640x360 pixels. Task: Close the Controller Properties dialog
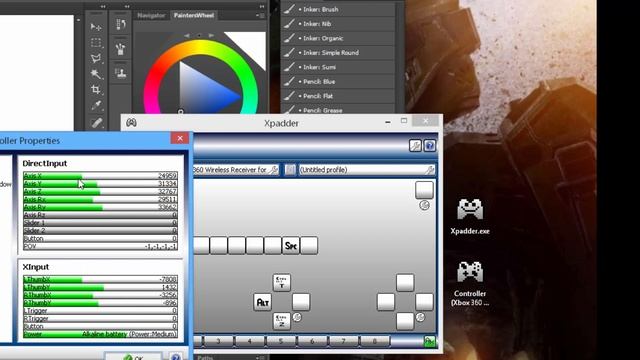pyautogui.click(x=180, y=138)
